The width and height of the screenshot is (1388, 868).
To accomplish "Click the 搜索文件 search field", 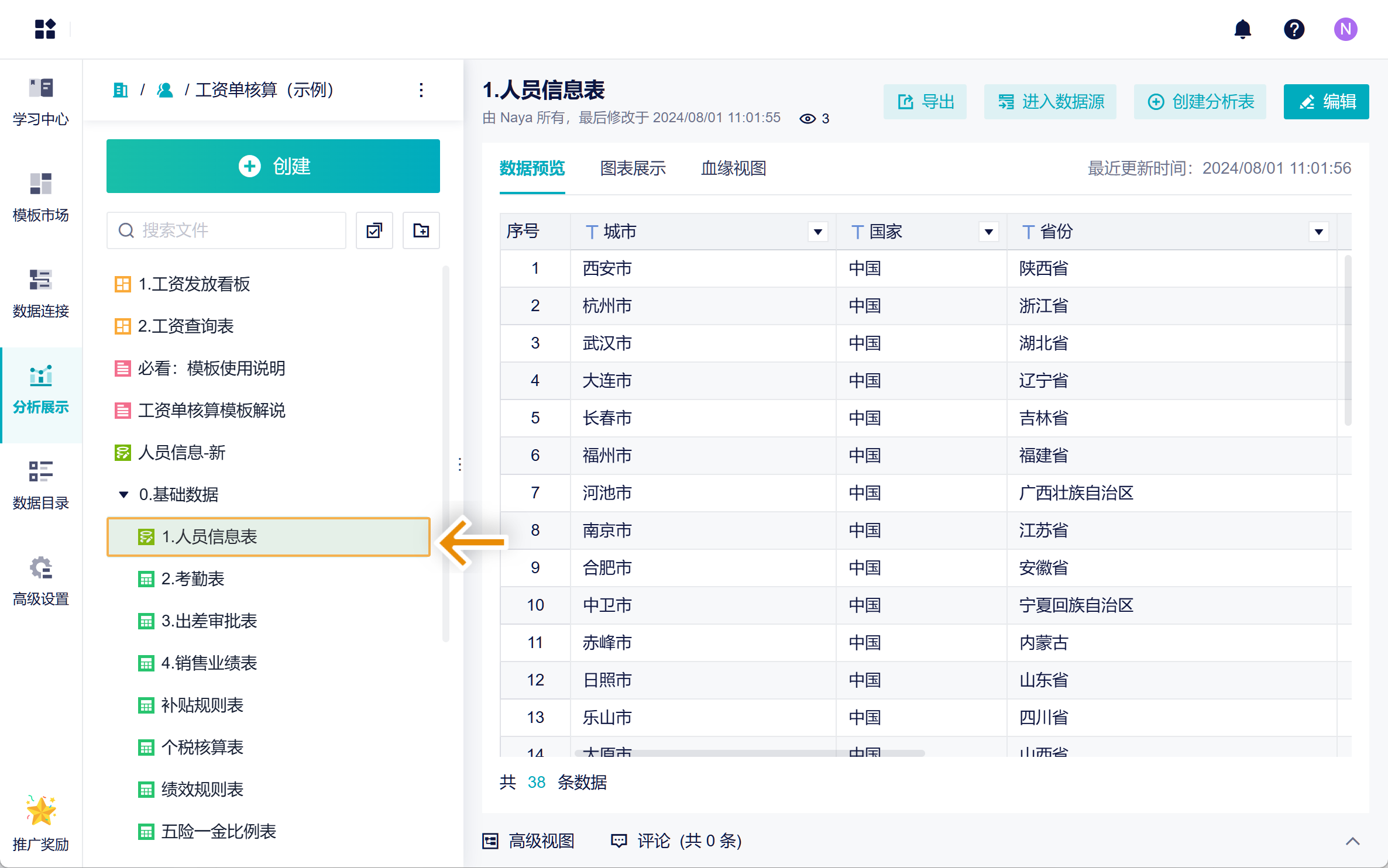I will tap(227, 230).
